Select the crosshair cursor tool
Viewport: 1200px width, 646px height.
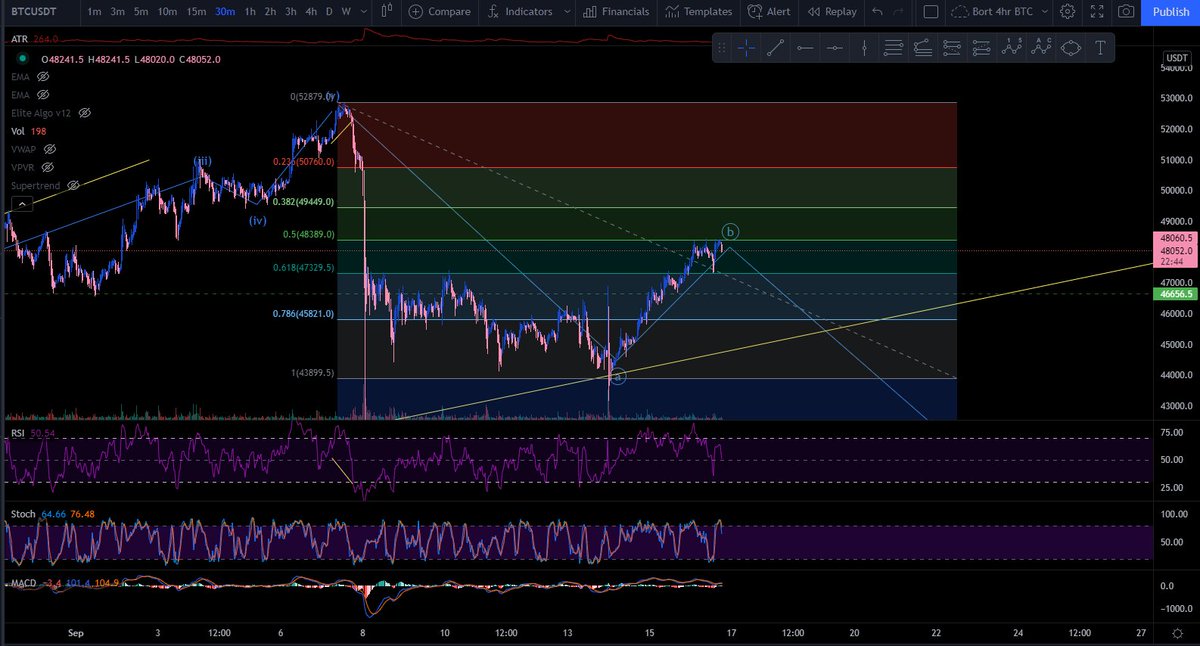pyautogui.click(x=746, y=48)
